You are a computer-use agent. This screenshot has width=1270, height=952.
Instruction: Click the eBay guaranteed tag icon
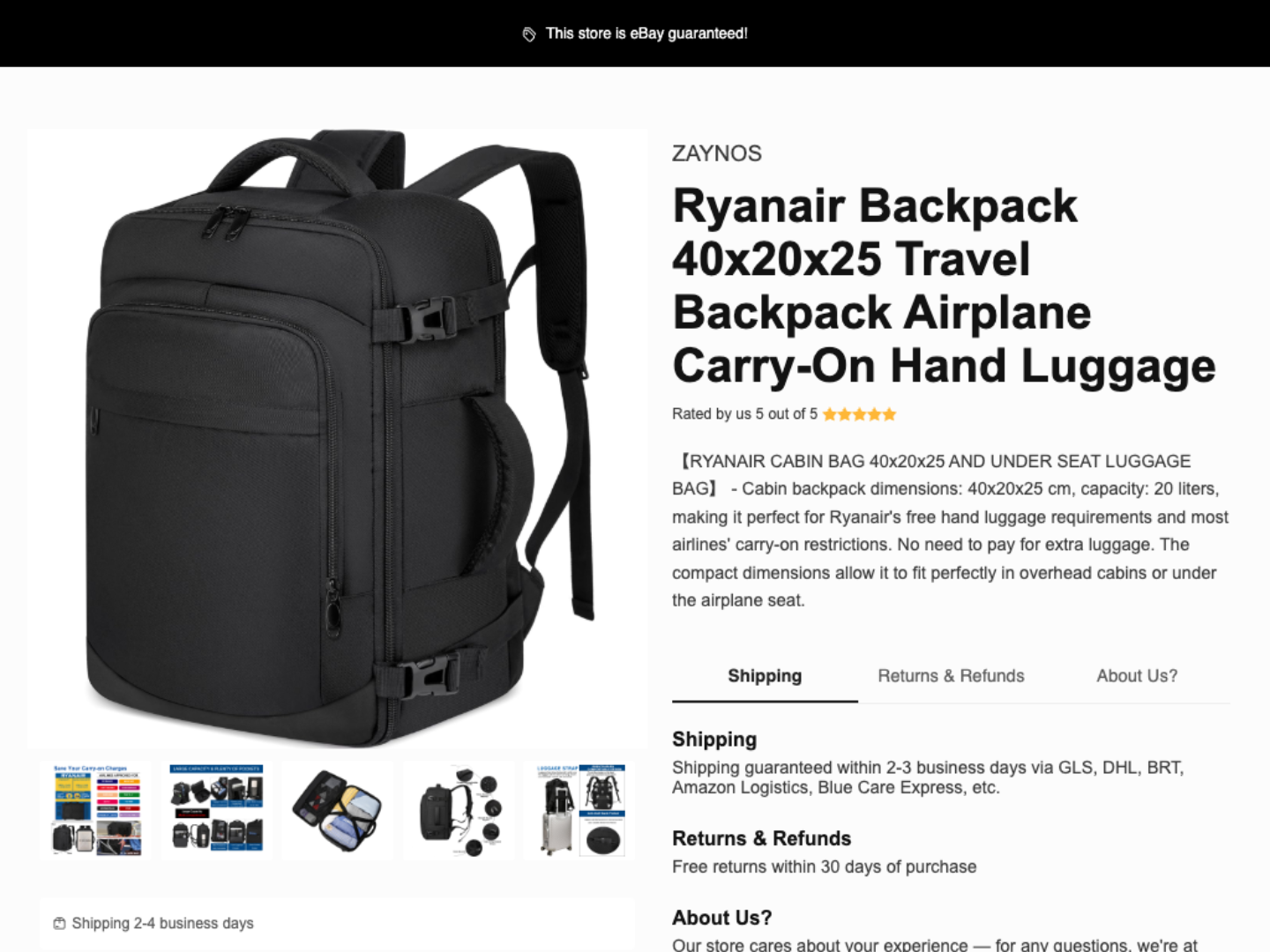point(529,34)
